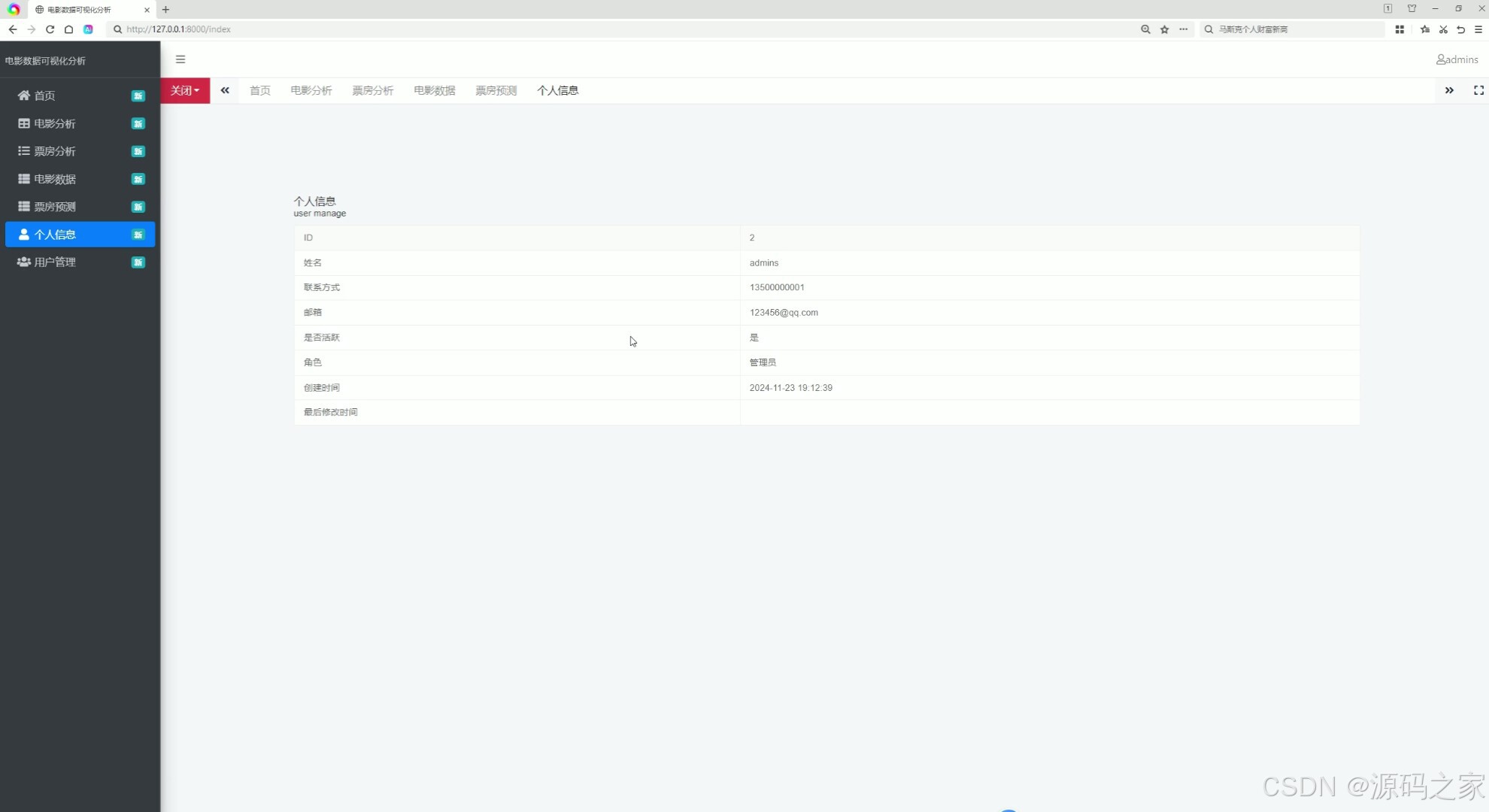Screen dimensions: 1489x812
Task: Open 用户管理 users icon in sidebar
Action: click(x=23, y=262)
